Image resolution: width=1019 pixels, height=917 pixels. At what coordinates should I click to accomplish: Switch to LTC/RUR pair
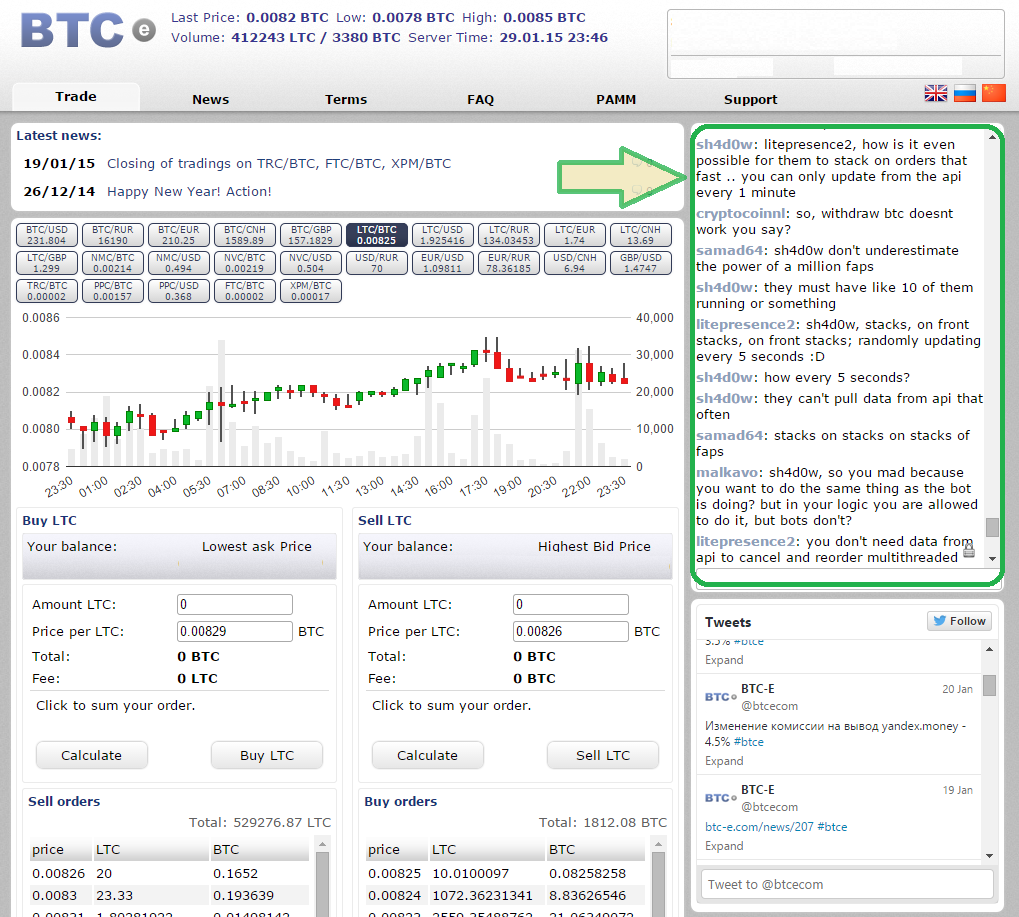509,235
